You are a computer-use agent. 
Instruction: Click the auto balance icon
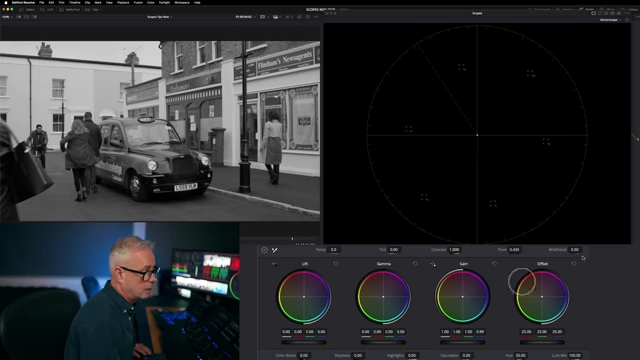tap(264, 250)
